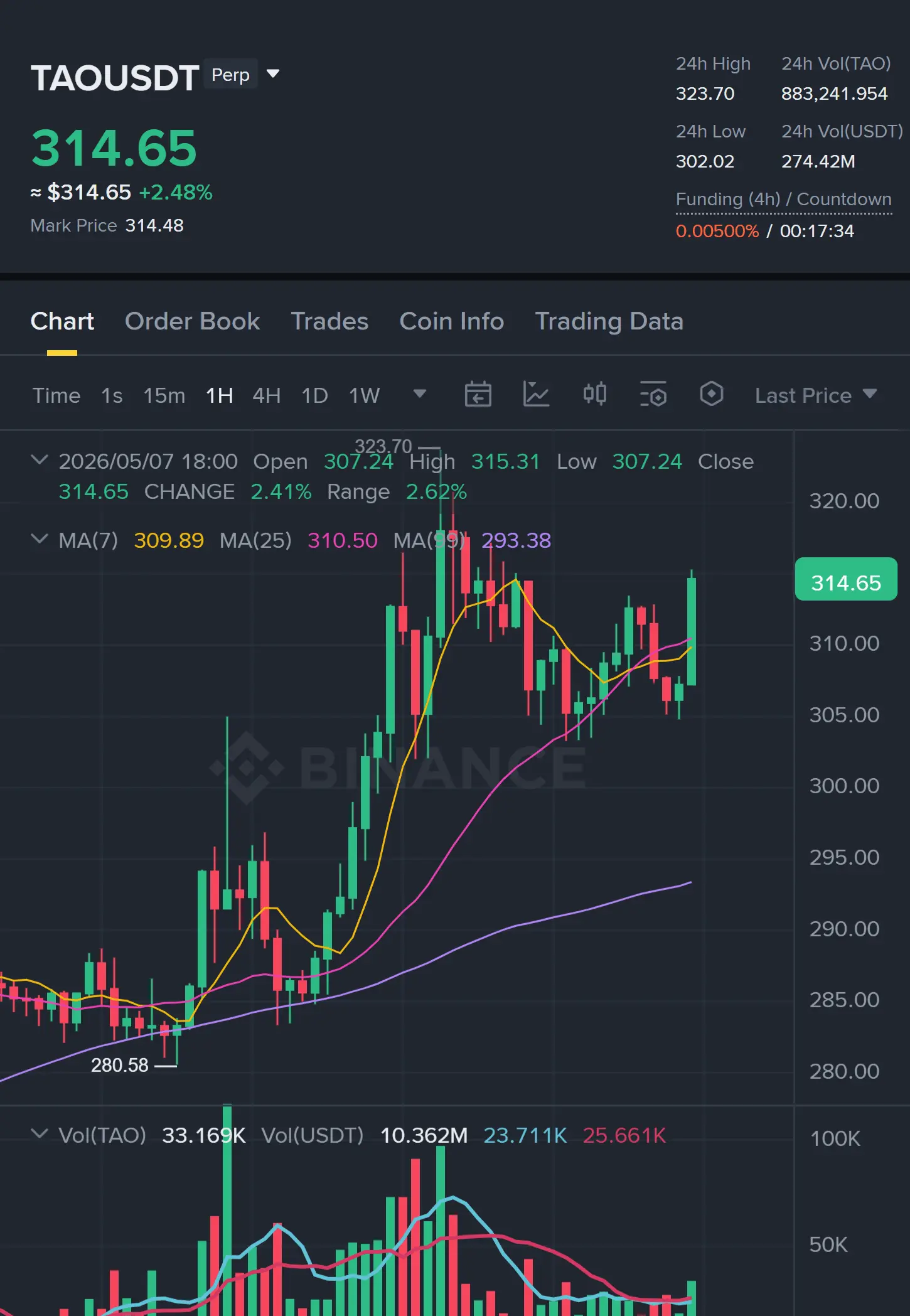Click the +2.48% change value
This screenshot has height=1316, width=910.
coord(176,192)
